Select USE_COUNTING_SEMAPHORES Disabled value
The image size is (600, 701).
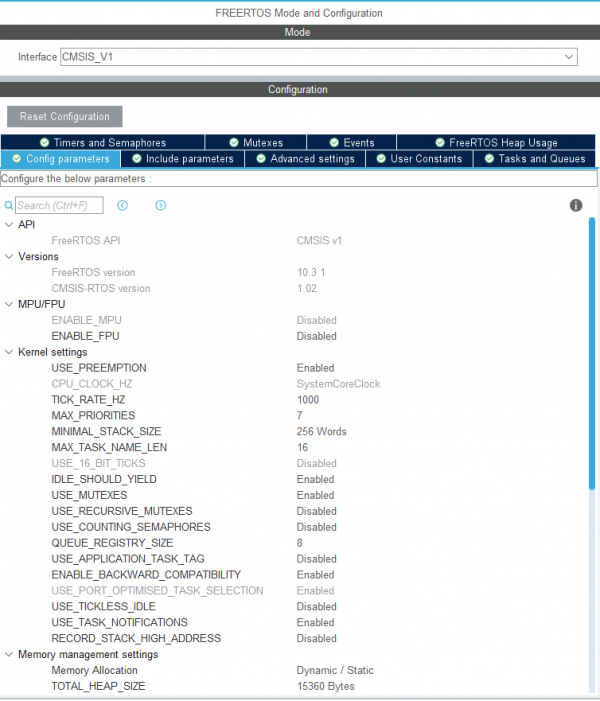click(317, 527)
